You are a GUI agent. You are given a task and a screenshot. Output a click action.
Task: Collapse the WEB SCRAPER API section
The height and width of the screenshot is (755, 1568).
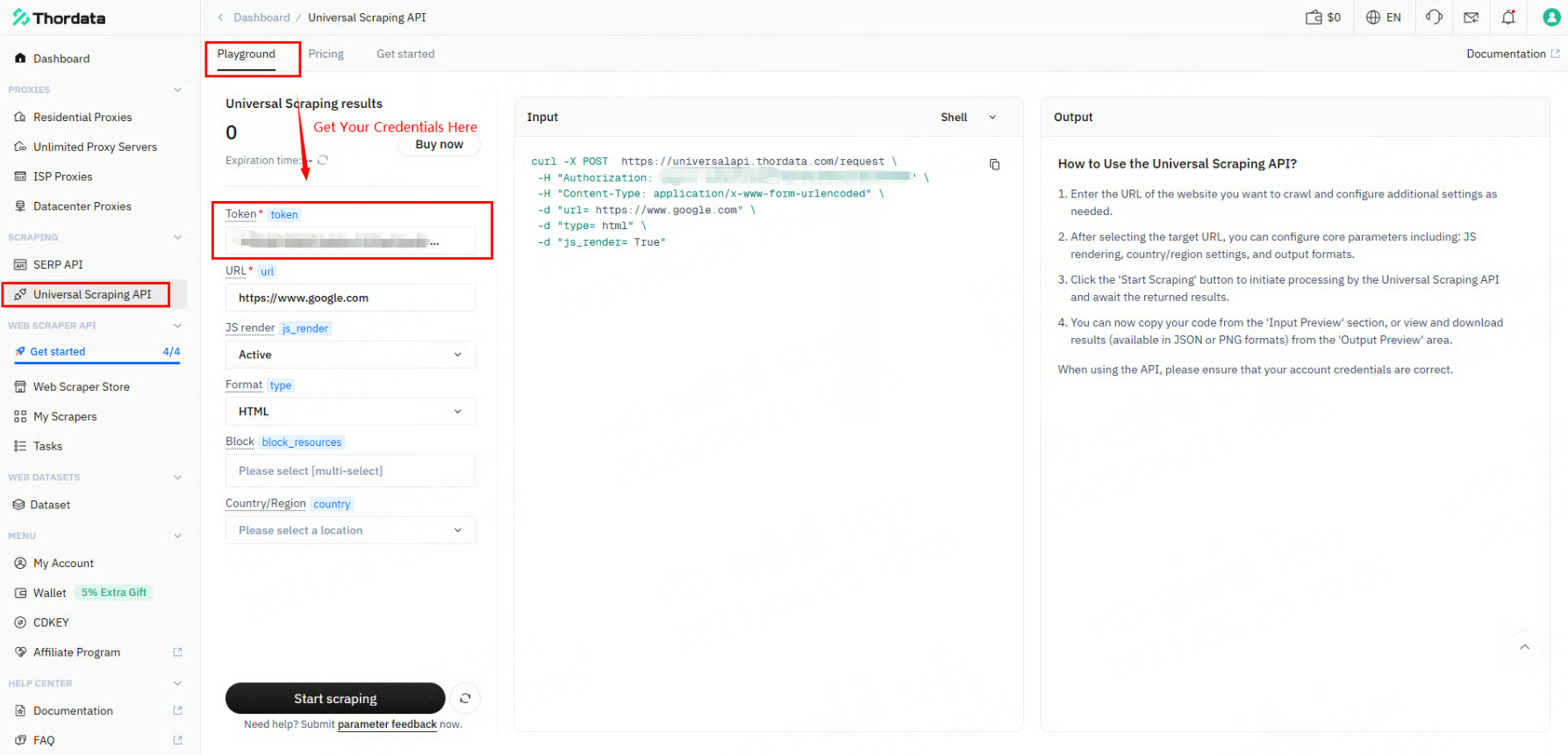click(177, 326)
